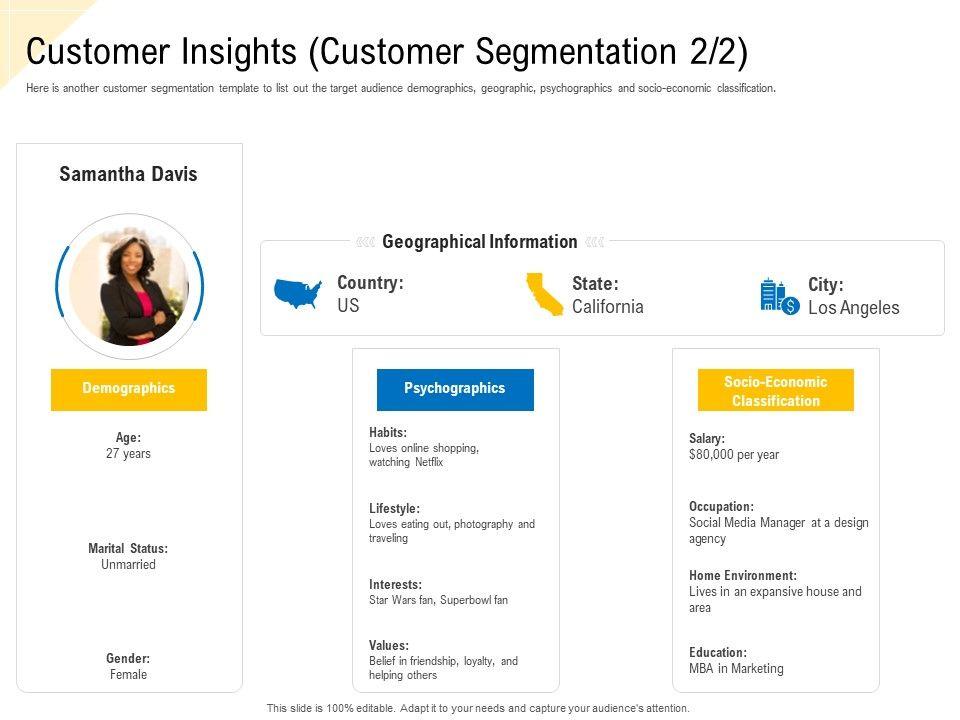Click the city buildings dollar icon

[779, 297]
